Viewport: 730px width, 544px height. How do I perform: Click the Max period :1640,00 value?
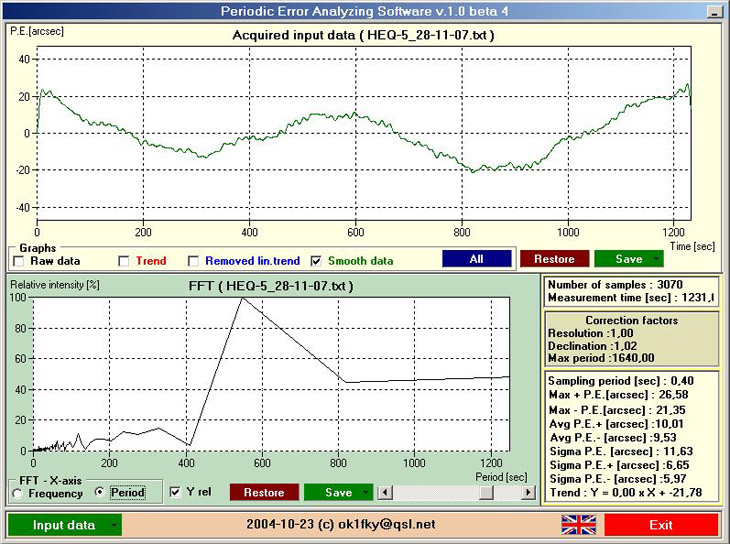[601, 358]
